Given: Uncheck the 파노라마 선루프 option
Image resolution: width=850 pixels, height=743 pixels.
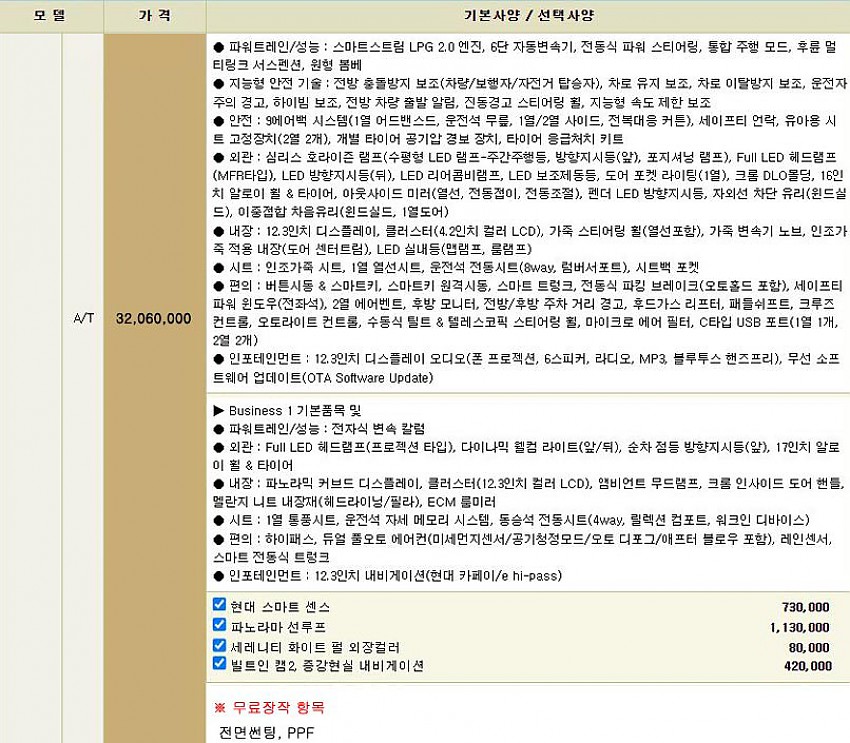Looking at the screenshot, I should (x=220, y=624).
